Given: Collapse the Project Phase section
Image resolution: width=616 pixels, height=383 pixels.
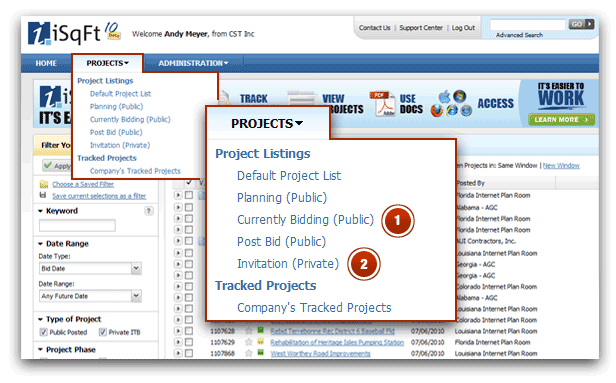Looking at the screenshot, I should tap(40, 349).
